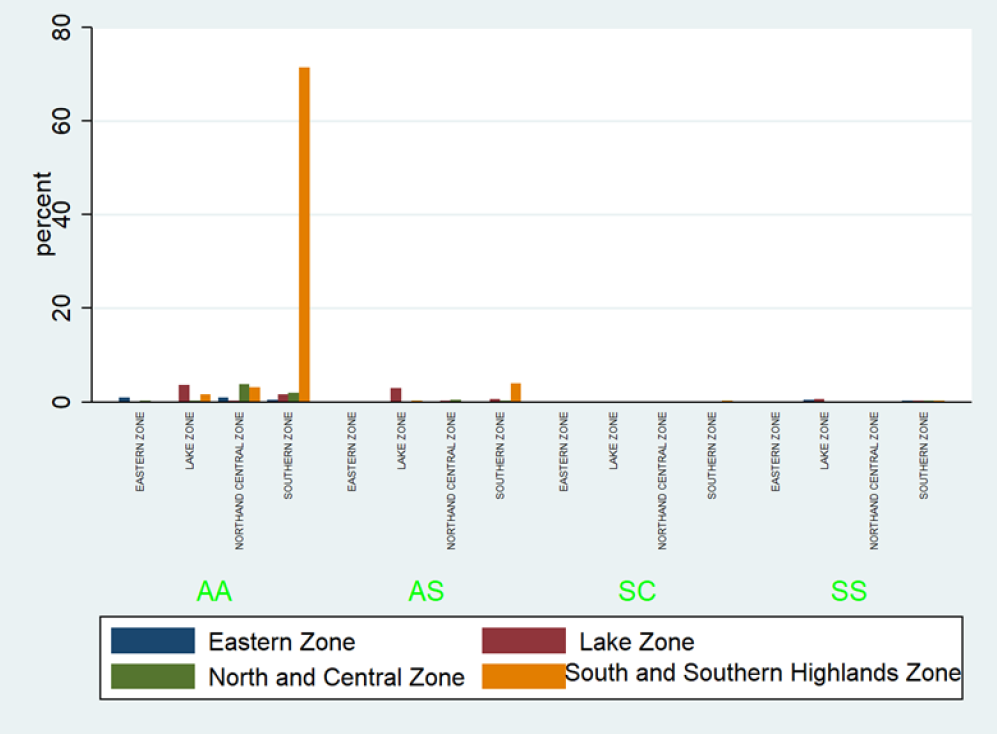This screenshot has height=734, width=997.
Task: Select the green North and Central Zone swatch
Action: tap(153, 676)
